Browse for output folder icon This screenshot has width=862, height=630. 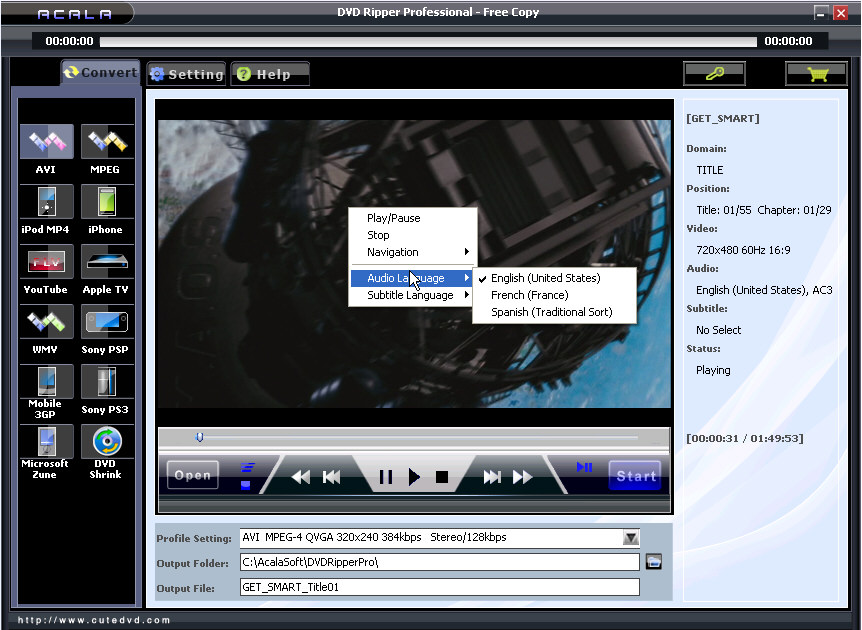coord(654,562)
